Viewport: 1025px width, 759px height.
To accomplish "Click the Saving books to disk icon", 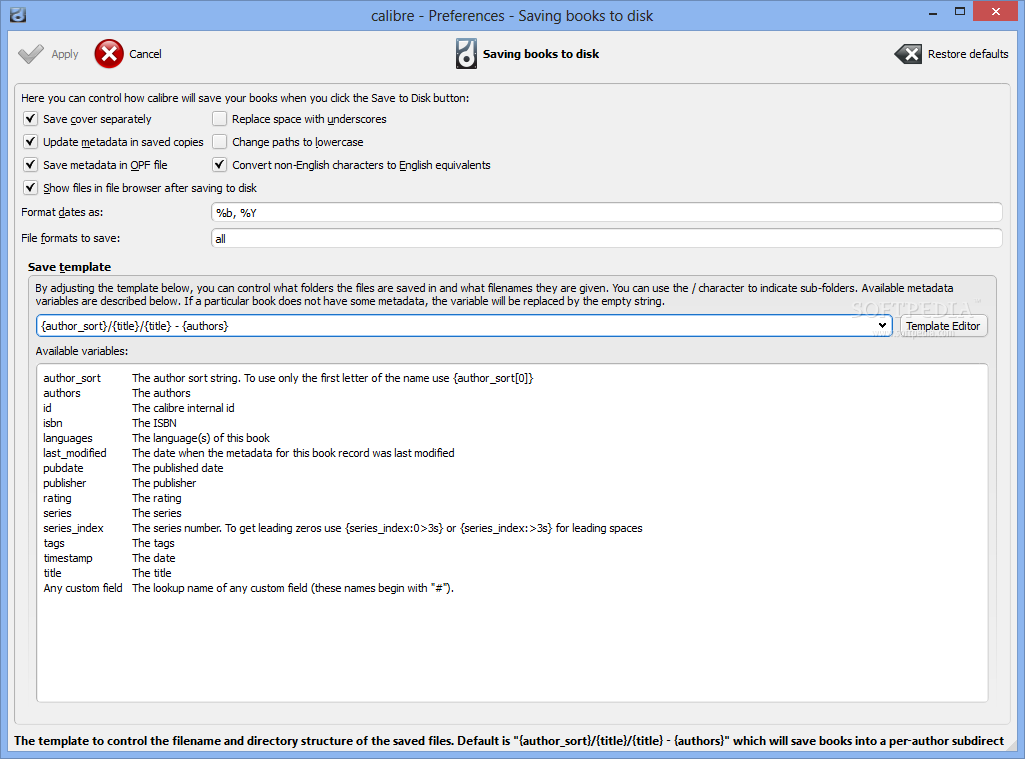I will tap(466, 54).
